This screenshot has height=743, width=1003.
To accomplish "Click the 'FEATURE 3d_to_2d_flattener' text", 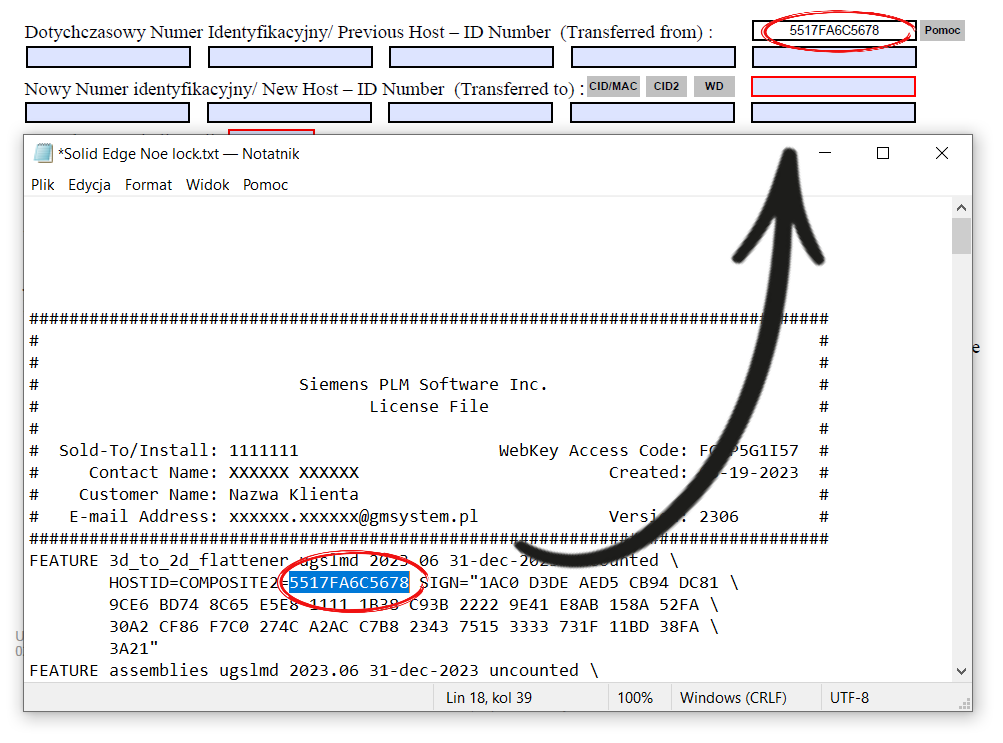I will pyautogui.click(x=159, y=561).
